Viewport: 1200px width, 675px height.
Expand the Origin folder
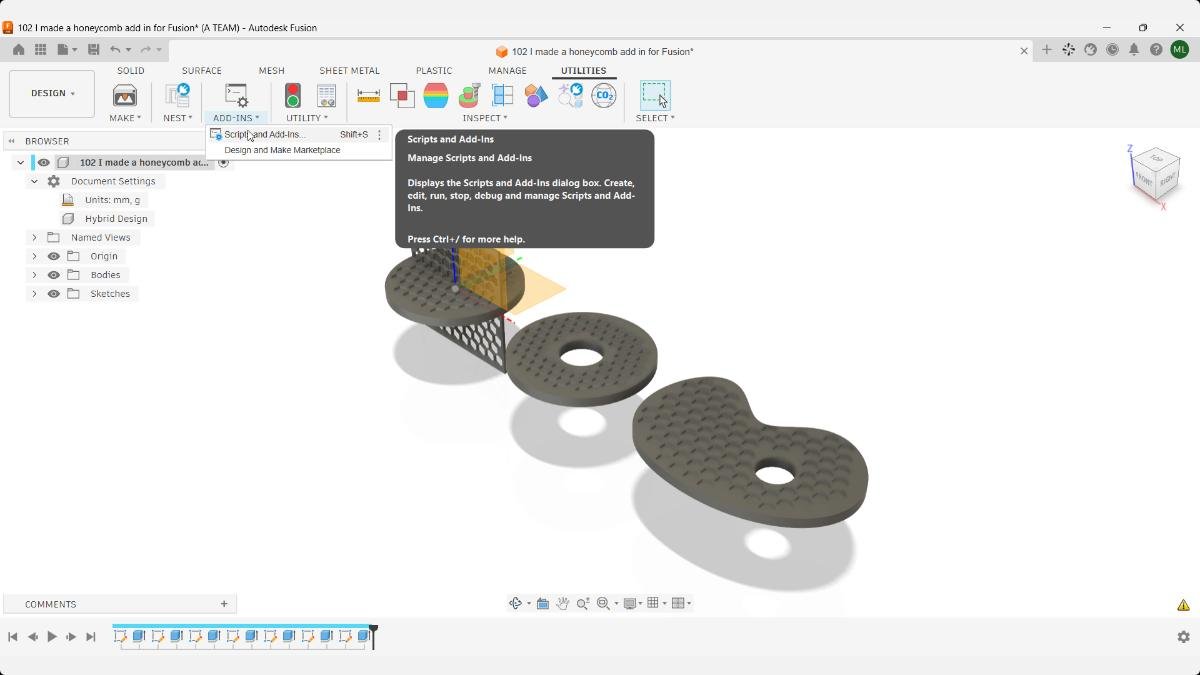click(x=34, y=256)
